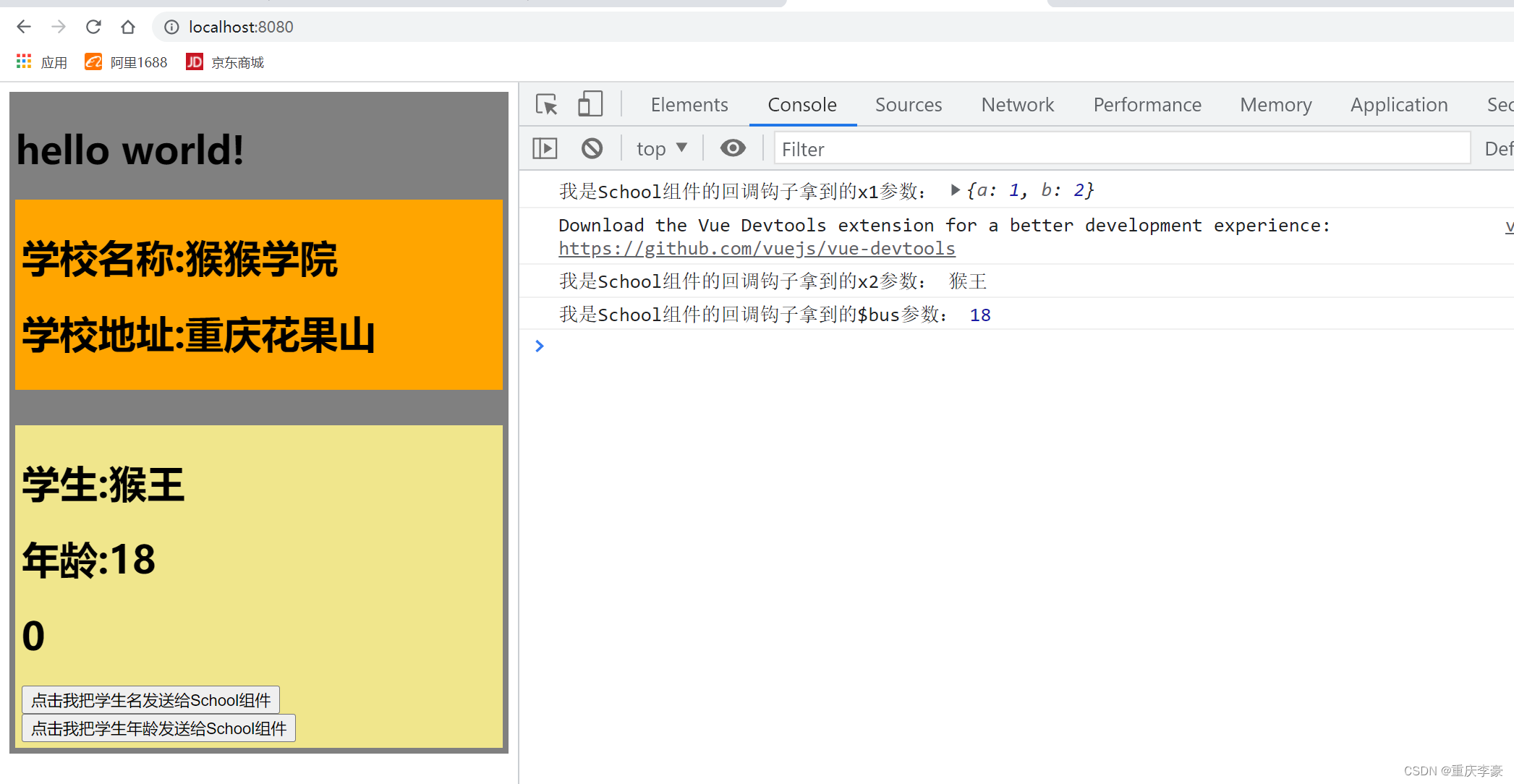View site information icon in address bar
1514x784 pixels.
[x=171, y=27]
